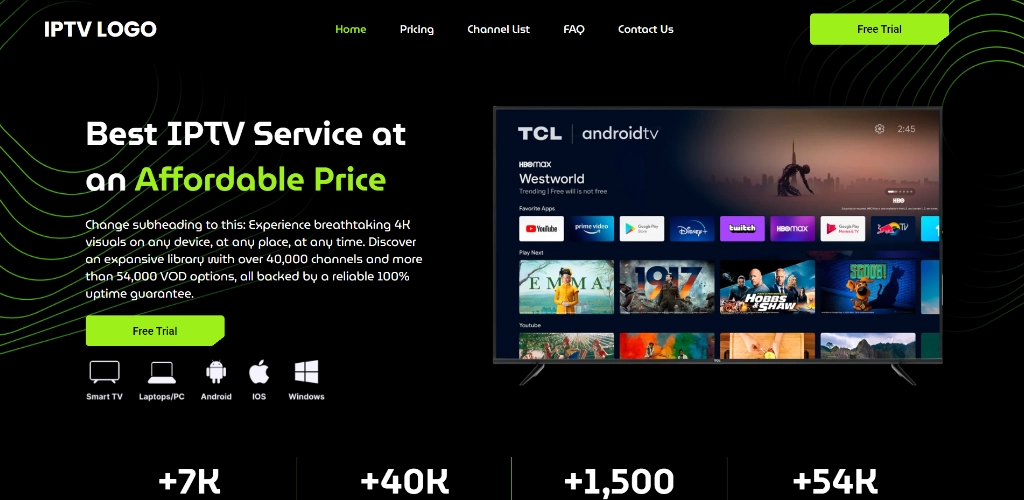Click the YouTube app tile
This screenshot has height=500, width=1024.
tap(541, 228)
